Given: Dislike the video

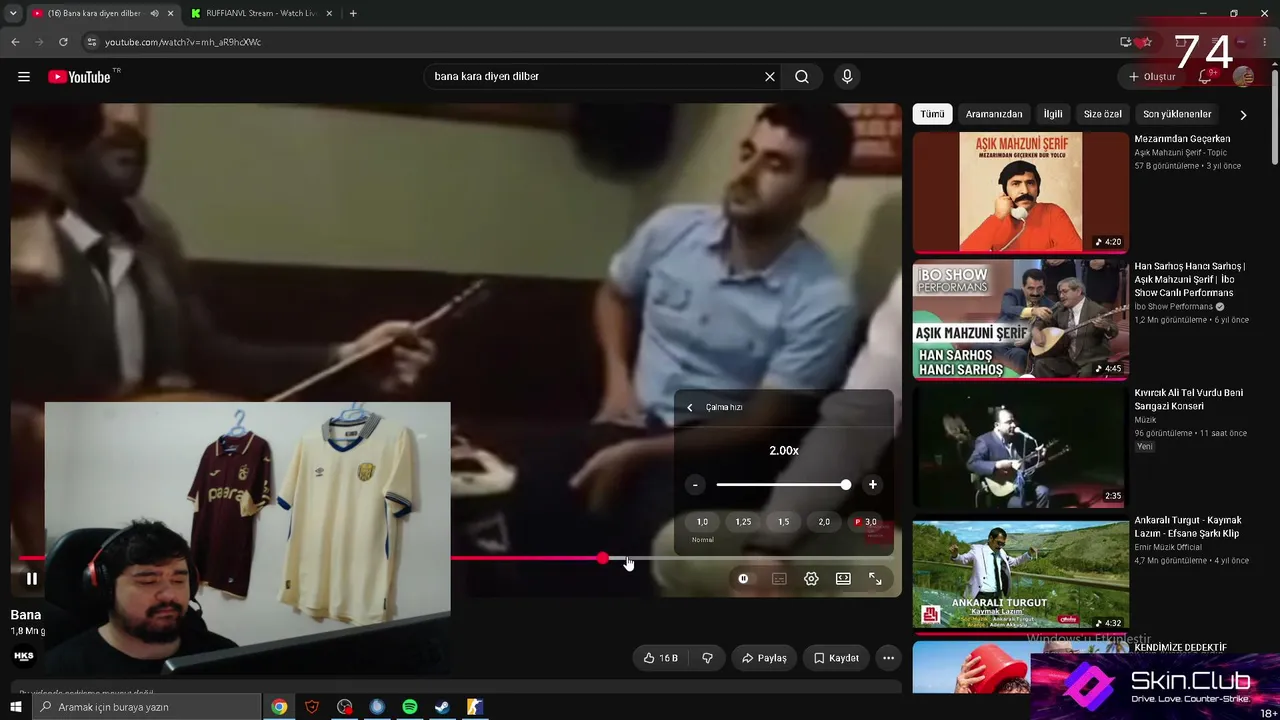Looking at the screenshot, I should click(x=707, y=658).
